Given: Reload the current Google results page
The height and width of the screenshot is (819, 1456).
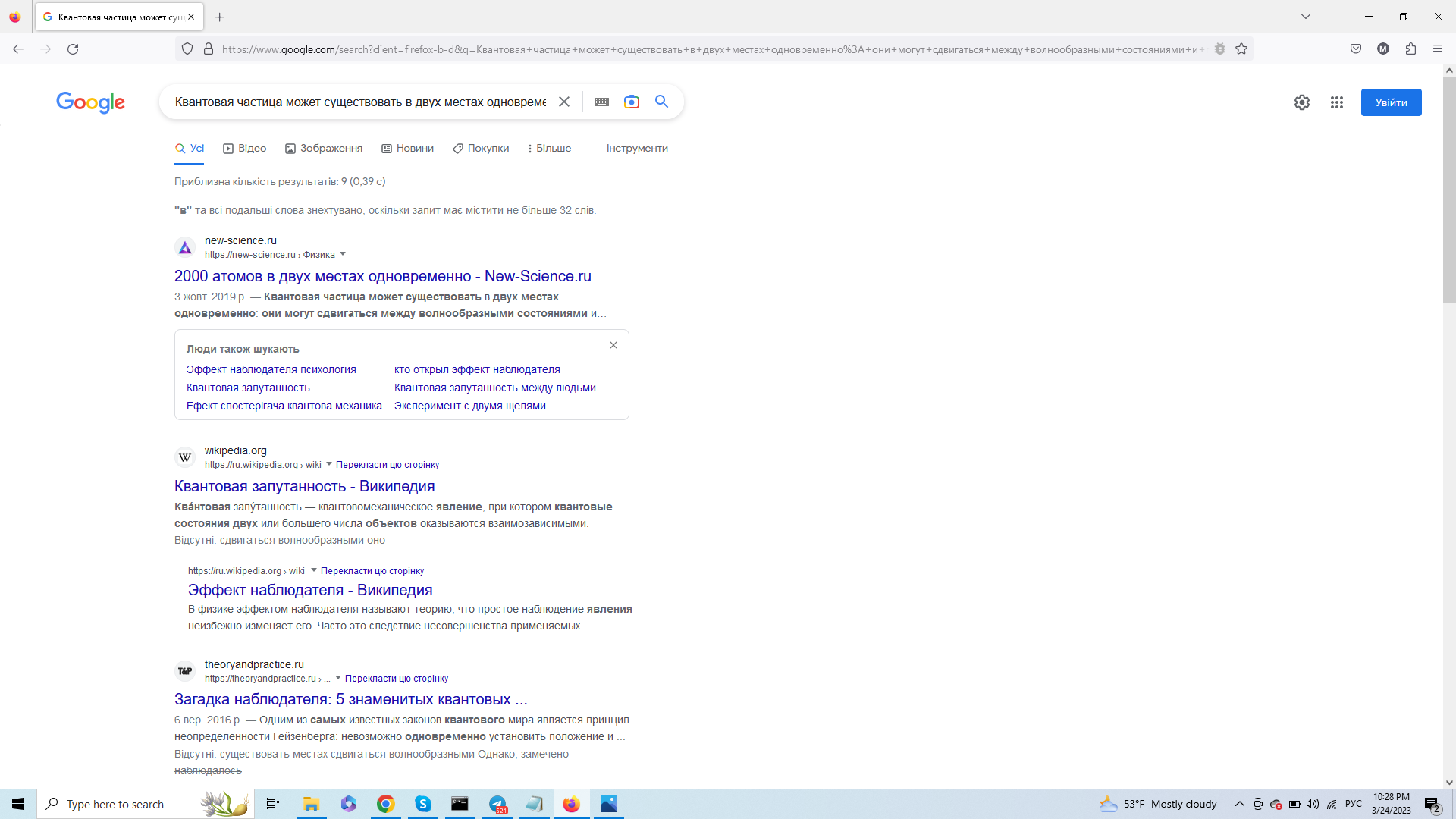Looking at the screenshot, I should click(x=73, y=49).
